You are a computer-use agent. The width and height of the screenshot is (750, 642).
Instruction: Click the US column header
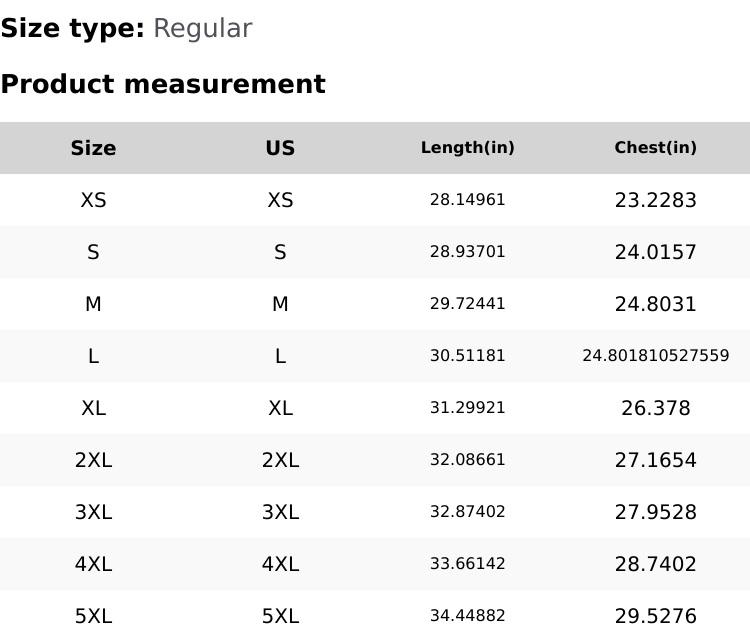pyautogui.click(x=280, y=148)
